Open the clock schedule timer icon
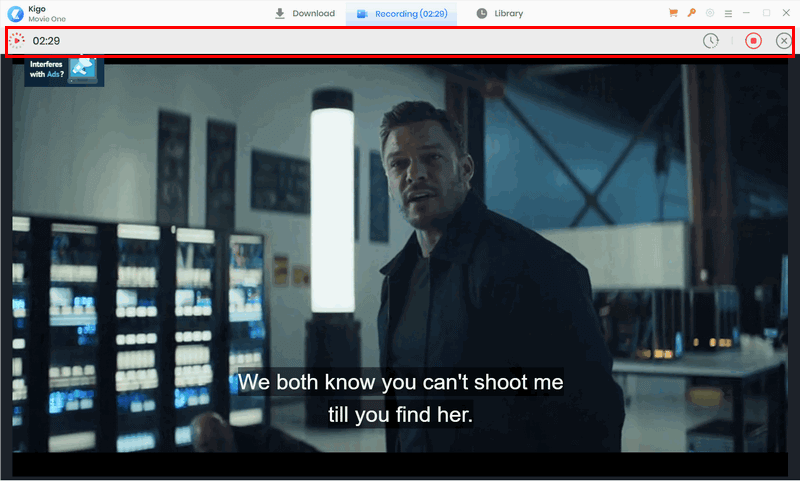The width and height of the screenshot is (800, 481). pyautogui.click(x=711, y=41)
